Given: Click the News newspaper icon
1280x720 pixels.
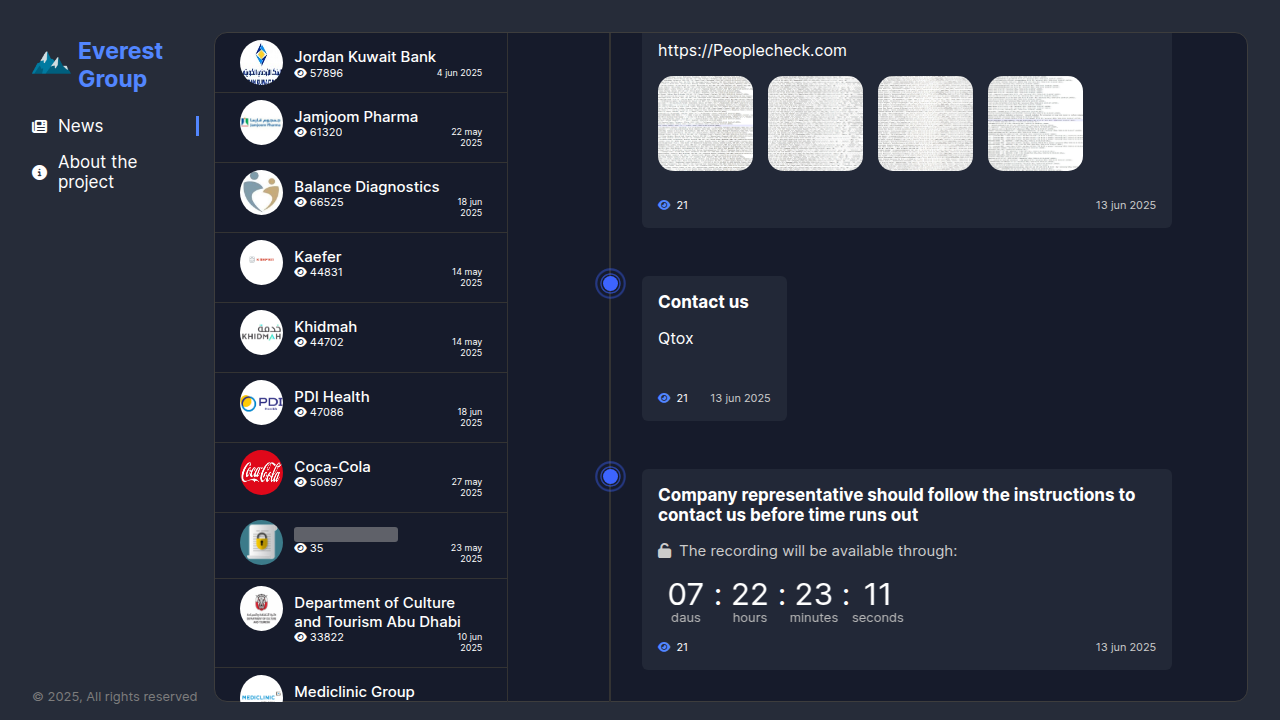Looking at the screenshot, I should (x=39, y=126).
